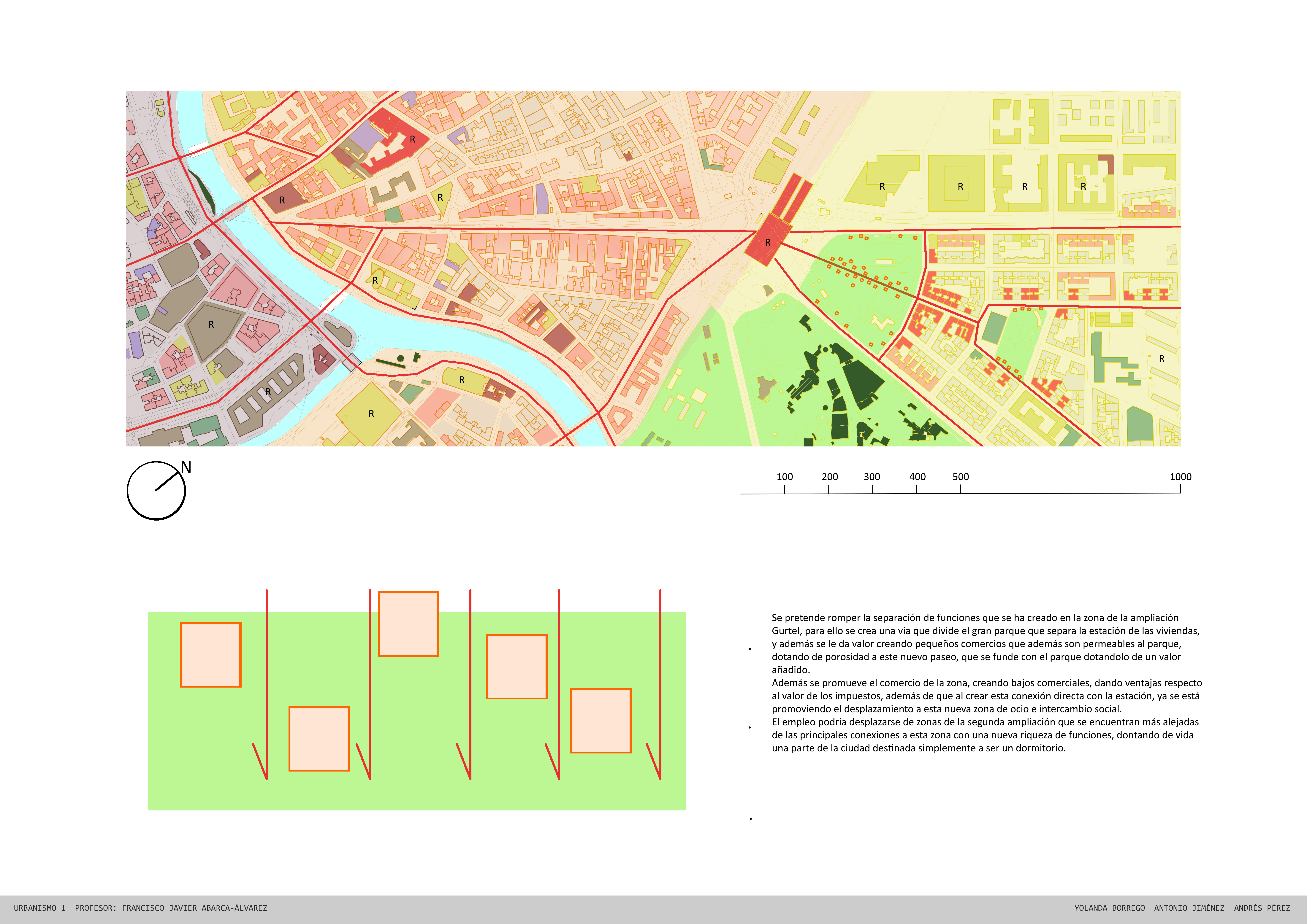Click the 'R' in the large yellow diamond block at map bottom
The image size is (1307, 924).
371,414
